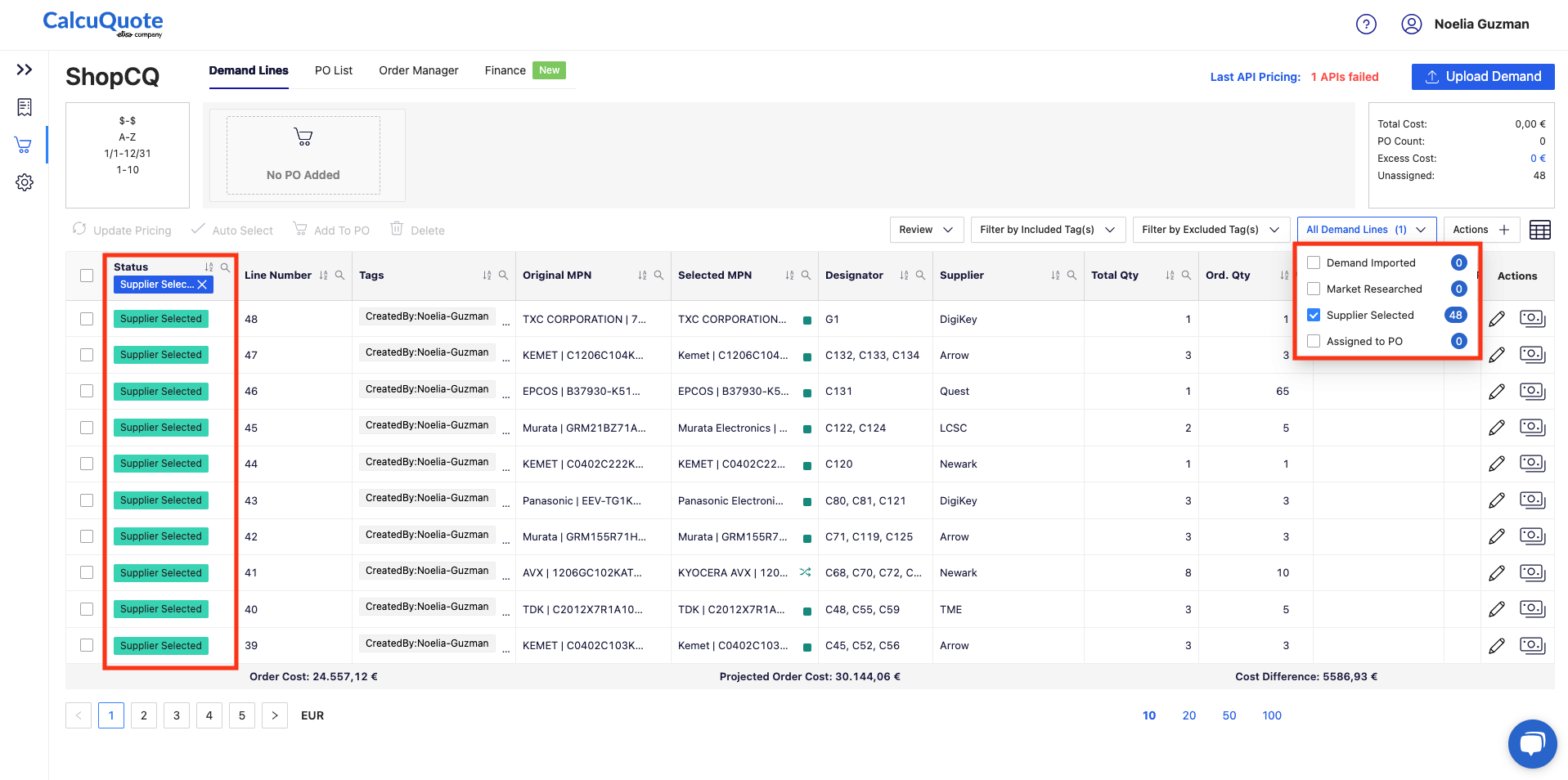Search within the Total Qty column
Image resolution: width=1568 pixels, height=780 pixels.
(x=1186, y=276)
